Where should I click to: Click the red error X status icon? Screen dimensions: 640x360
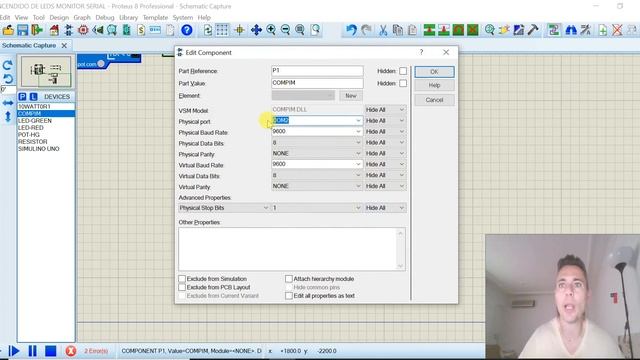click(x=71, y=351)
